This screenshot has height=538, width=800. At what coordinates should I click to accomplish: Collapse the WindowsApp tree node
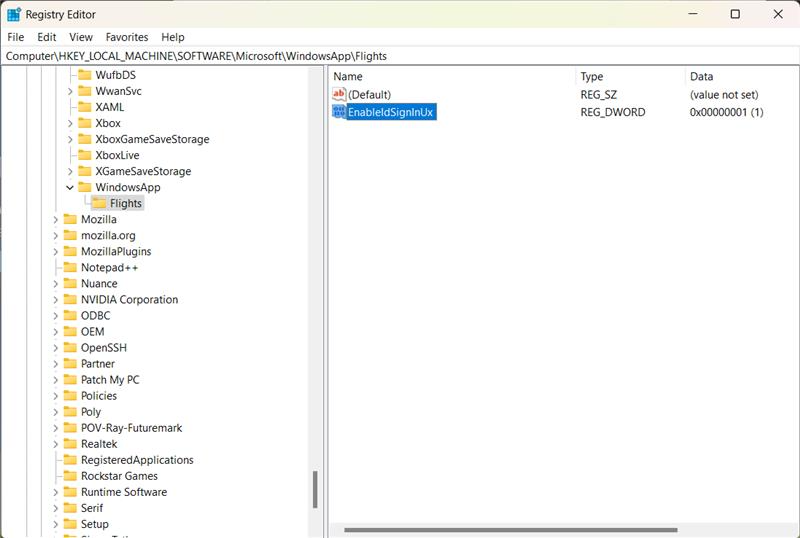(70, 188)
